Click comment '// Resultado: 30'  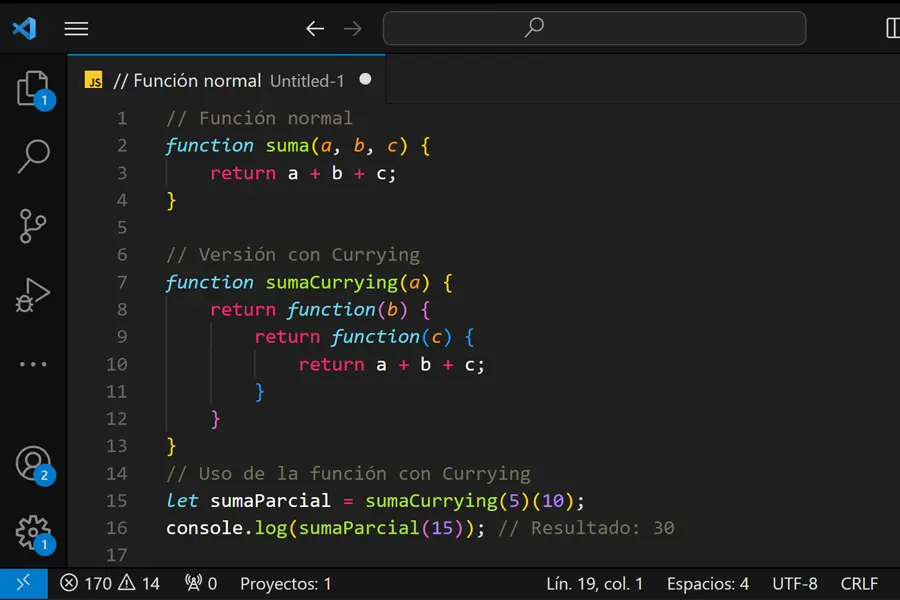pyautogui.click(x=586, y=528)
